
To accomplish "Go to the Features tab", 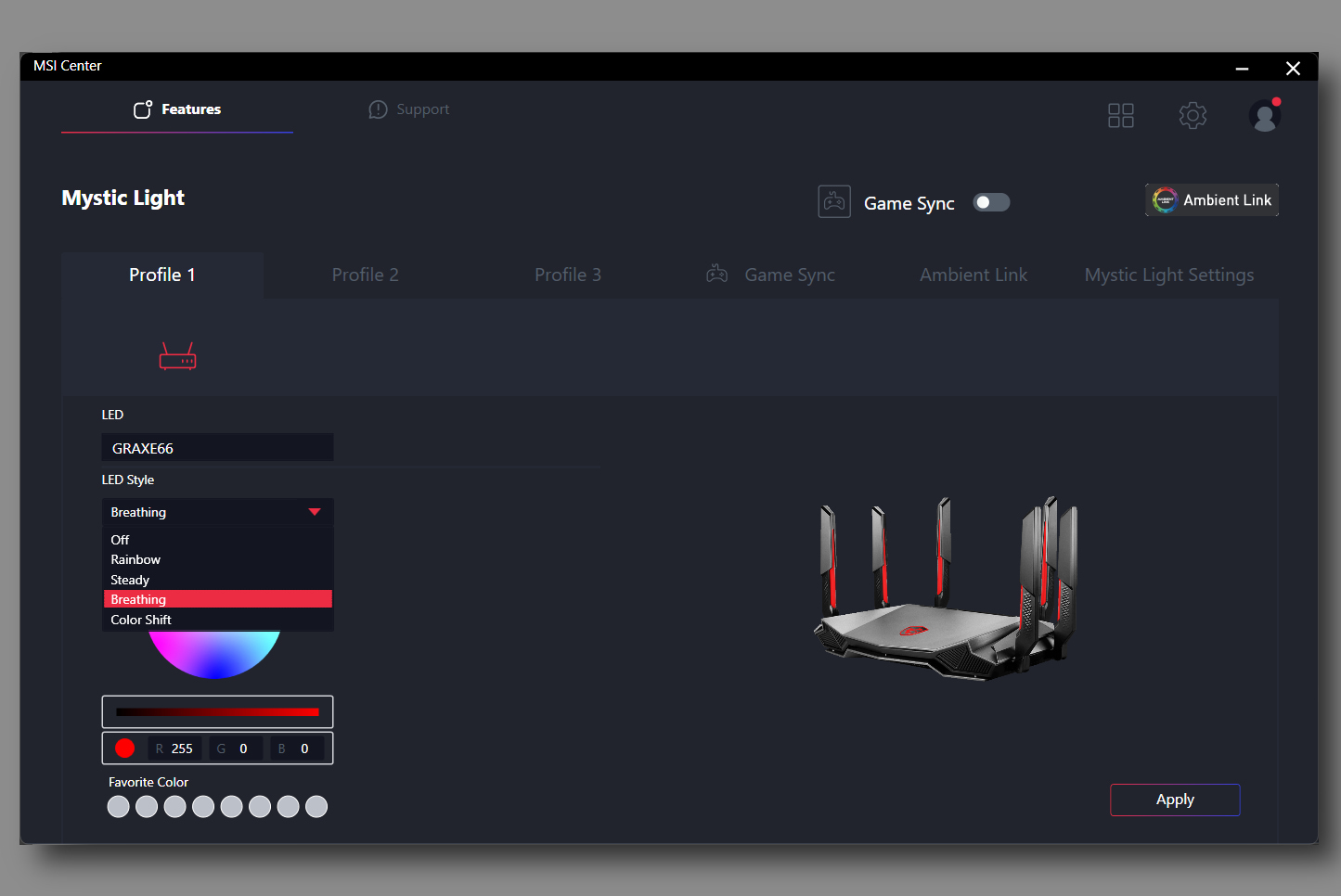I will 177,109.
